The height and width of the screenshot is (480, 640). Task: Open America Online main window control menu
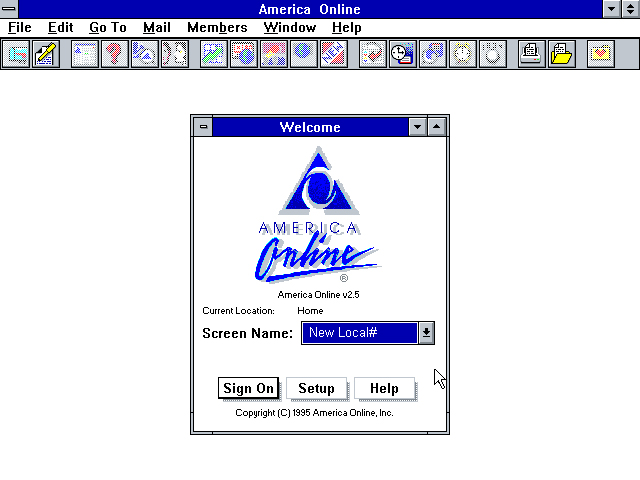pos(9,9)
